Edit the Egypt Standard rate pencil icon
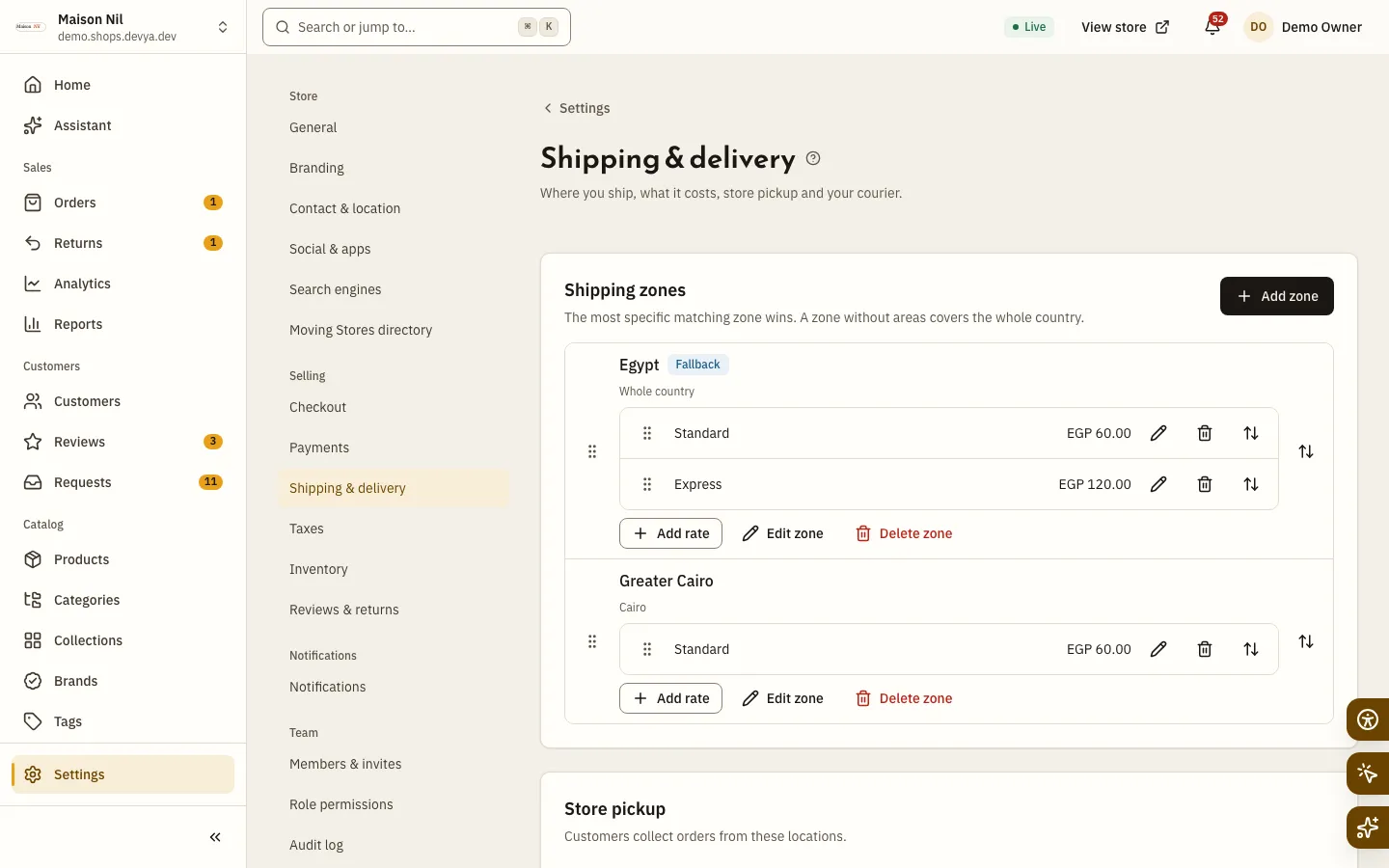 [1158, 433]
